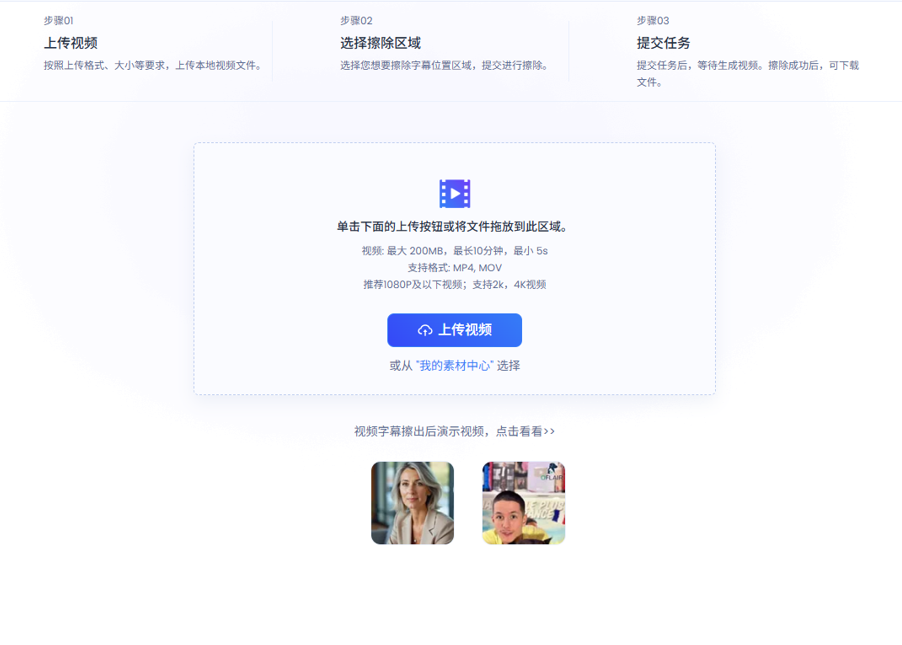The height and width of the screenshot is (645, 902).
Task: Click the step 02 description about subtitle area
Action: click(x=444, y=66)
